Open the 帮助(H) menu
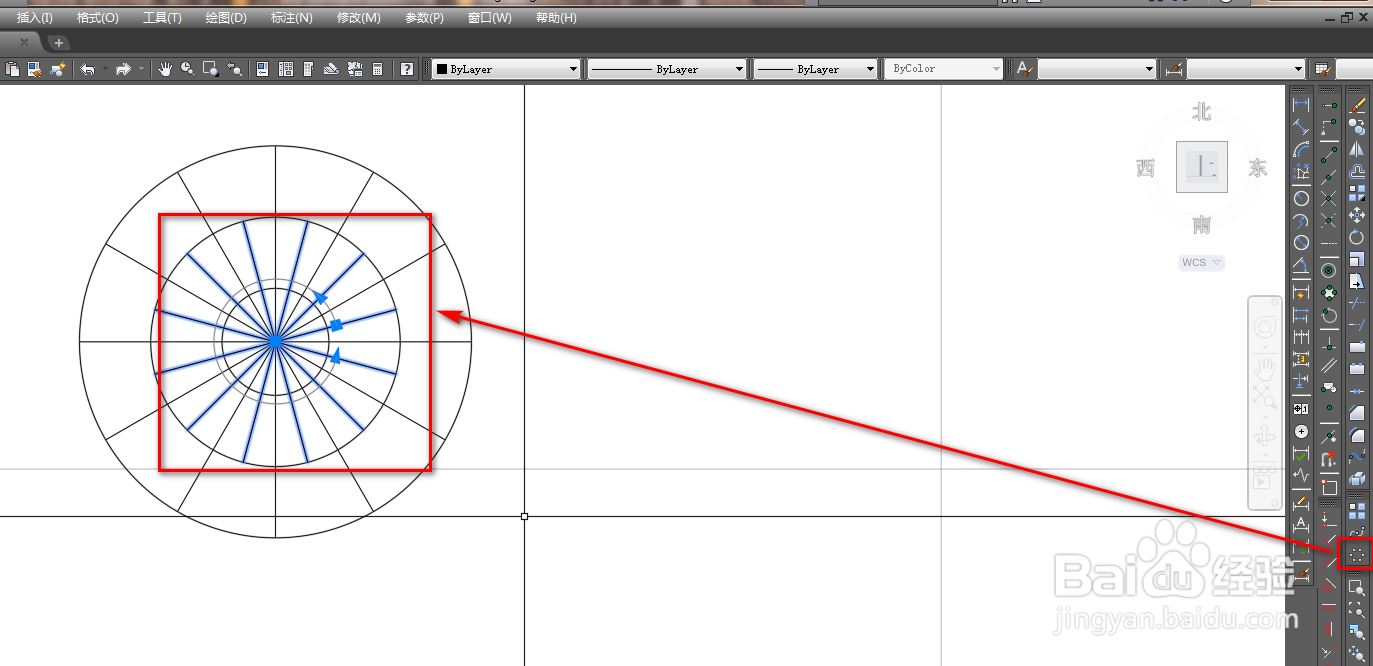This screenshot has height=666, width=1373. point(556,18)
